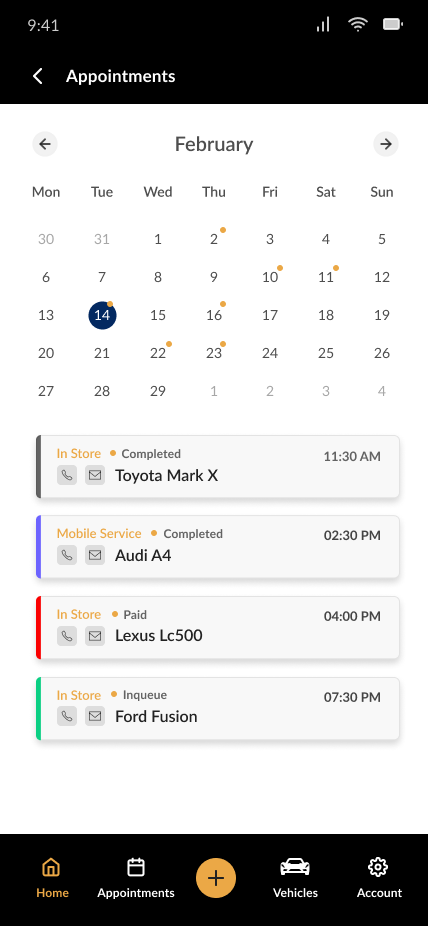
Task: Tap phone icon on Ford Fusion card
Action: point(67,716)
